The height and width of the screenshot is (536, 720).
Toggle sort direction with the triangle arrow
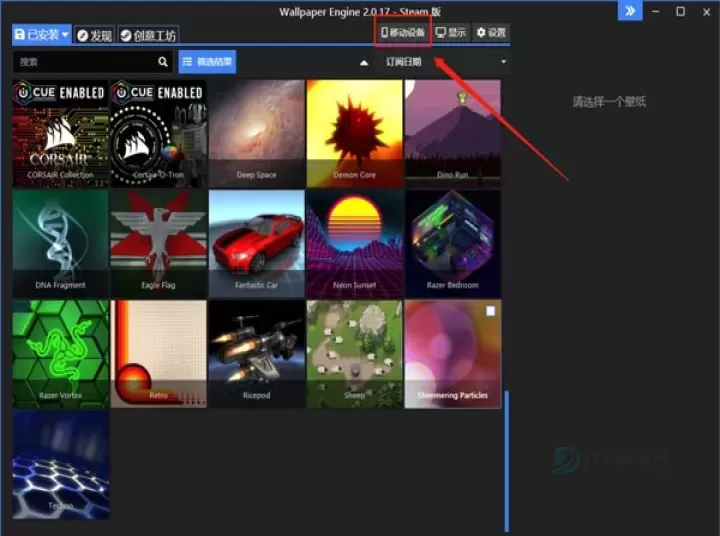(364, 62)
